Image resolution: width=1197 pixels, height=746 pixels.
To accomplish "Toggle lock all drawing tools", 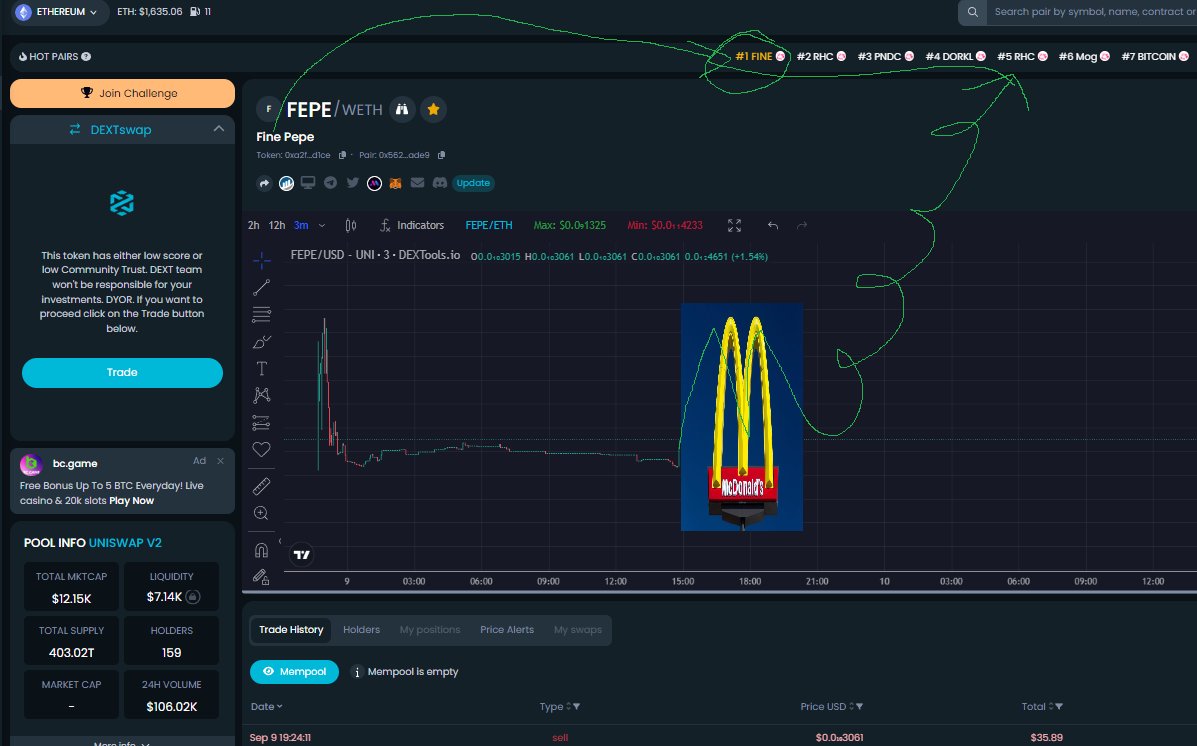I will (261, 576).
